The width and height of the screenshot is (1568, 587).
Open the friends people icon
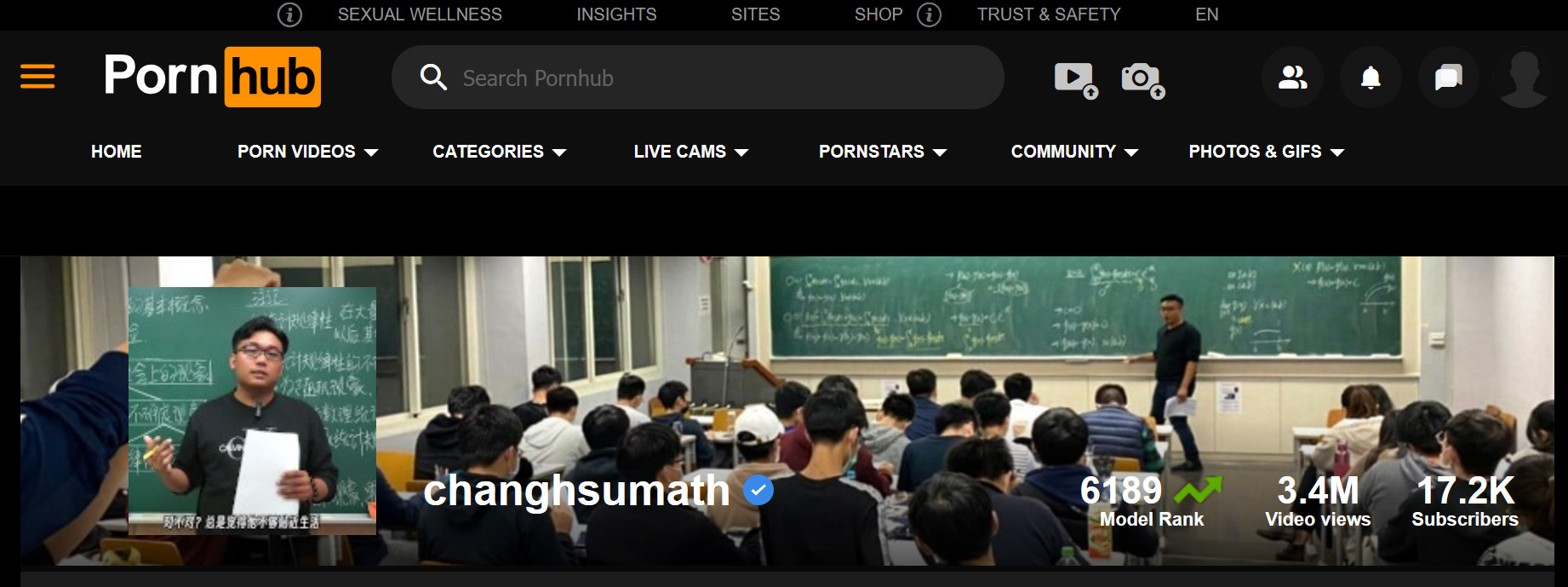click(x=1292, y=78)
